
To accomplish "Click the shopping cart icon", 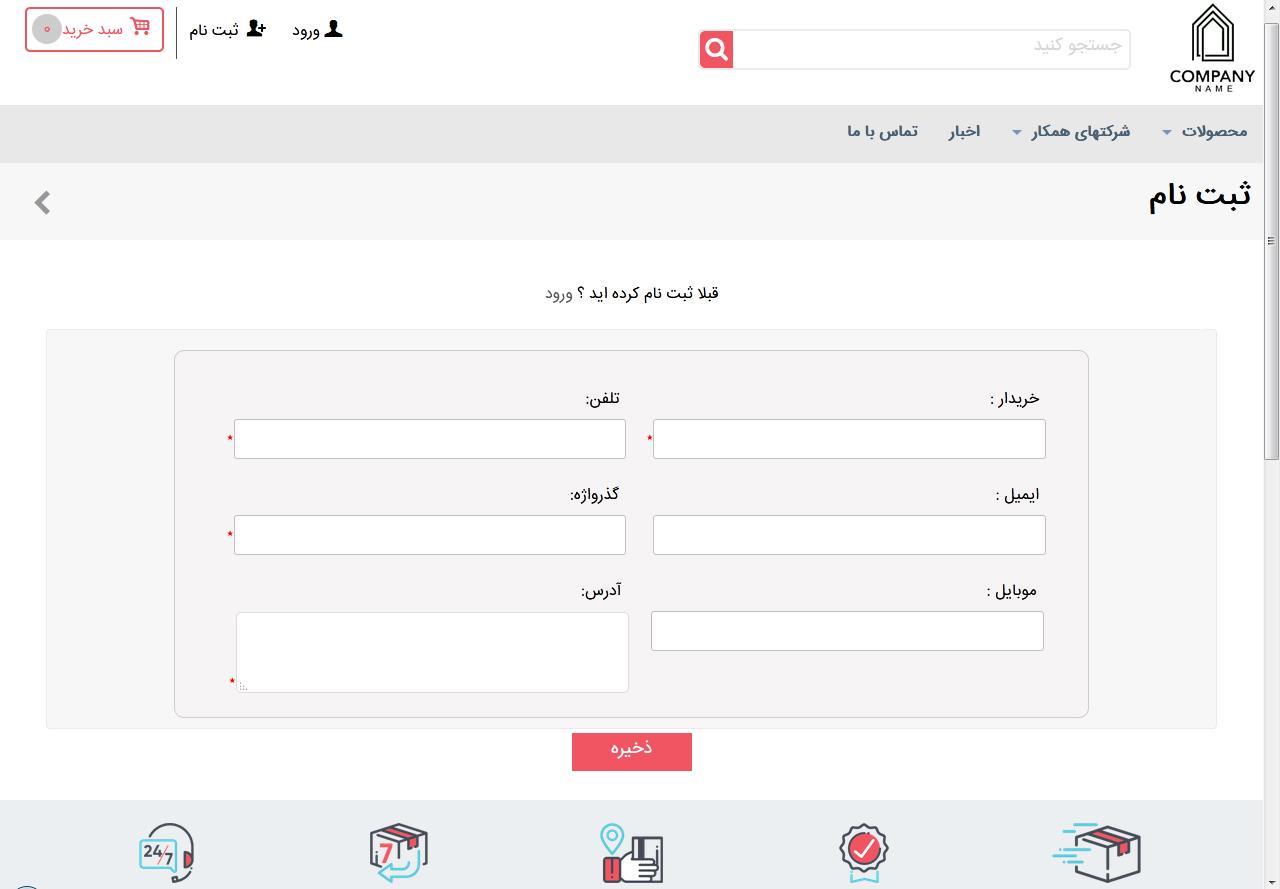I will coord(140,27).
